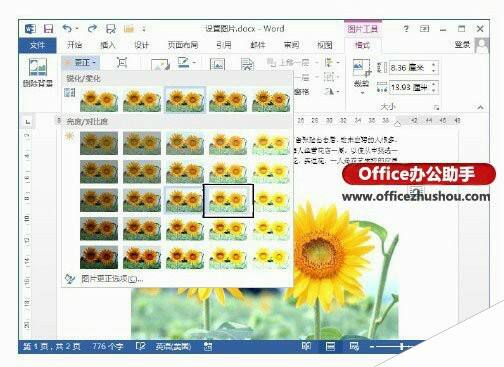504x367 pixels.
Task: Open the Align objects dropdown
Action: [x=332, y=62]
